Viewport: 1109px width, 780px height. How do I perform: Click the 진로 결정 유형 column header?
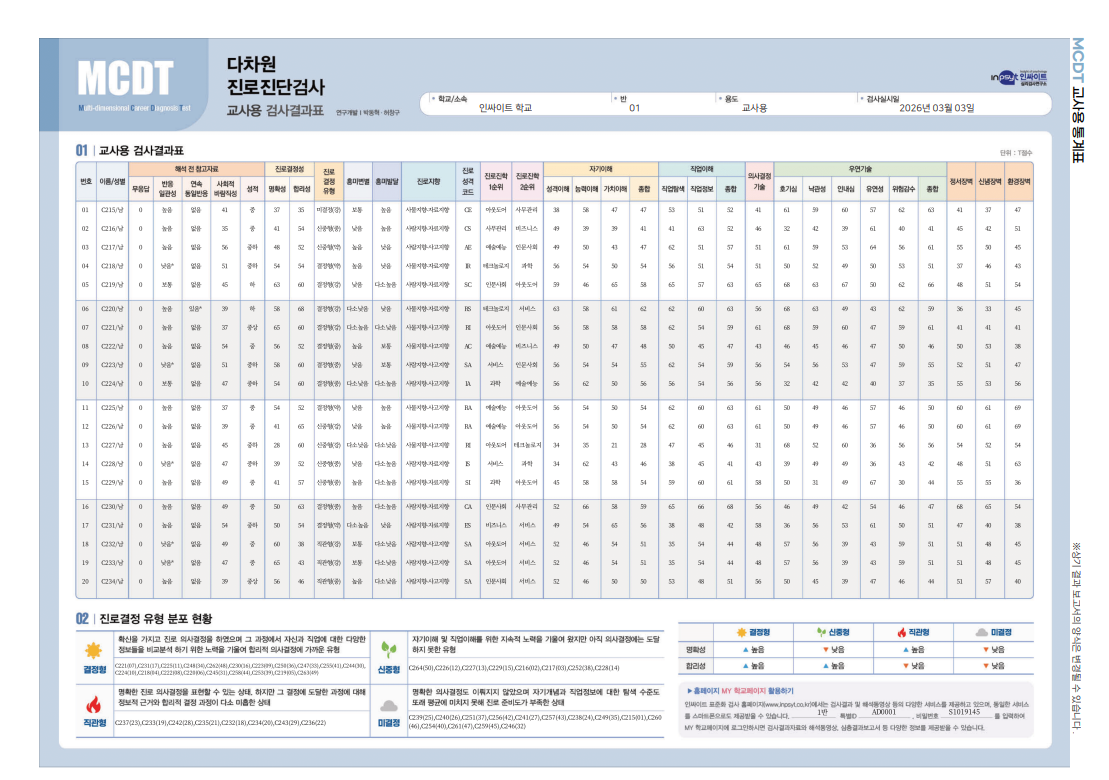pos(329,182)
